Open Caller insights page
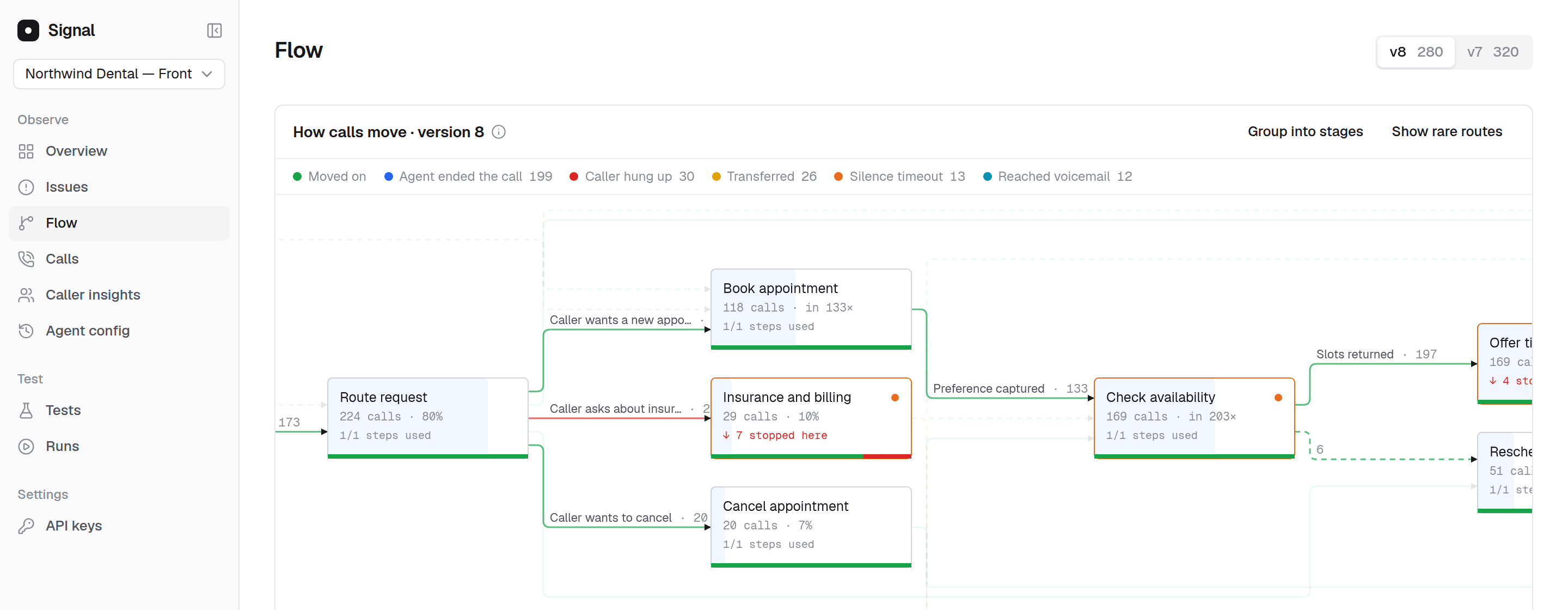This screenshot has height=610, width=1568. click(x=119, y=295)
